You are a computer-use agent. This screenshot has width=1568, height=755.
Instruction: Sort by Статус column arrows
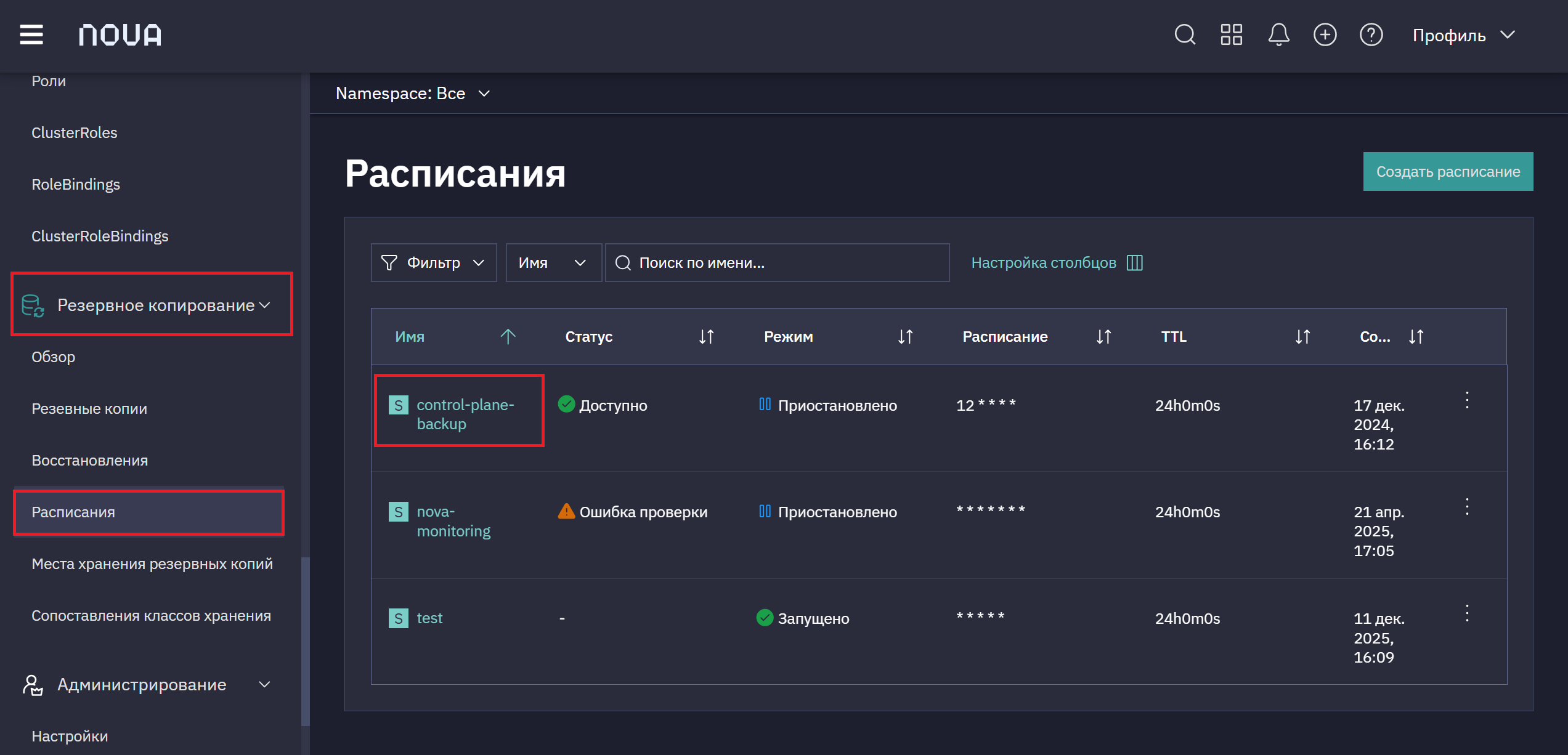coord(706,337)
